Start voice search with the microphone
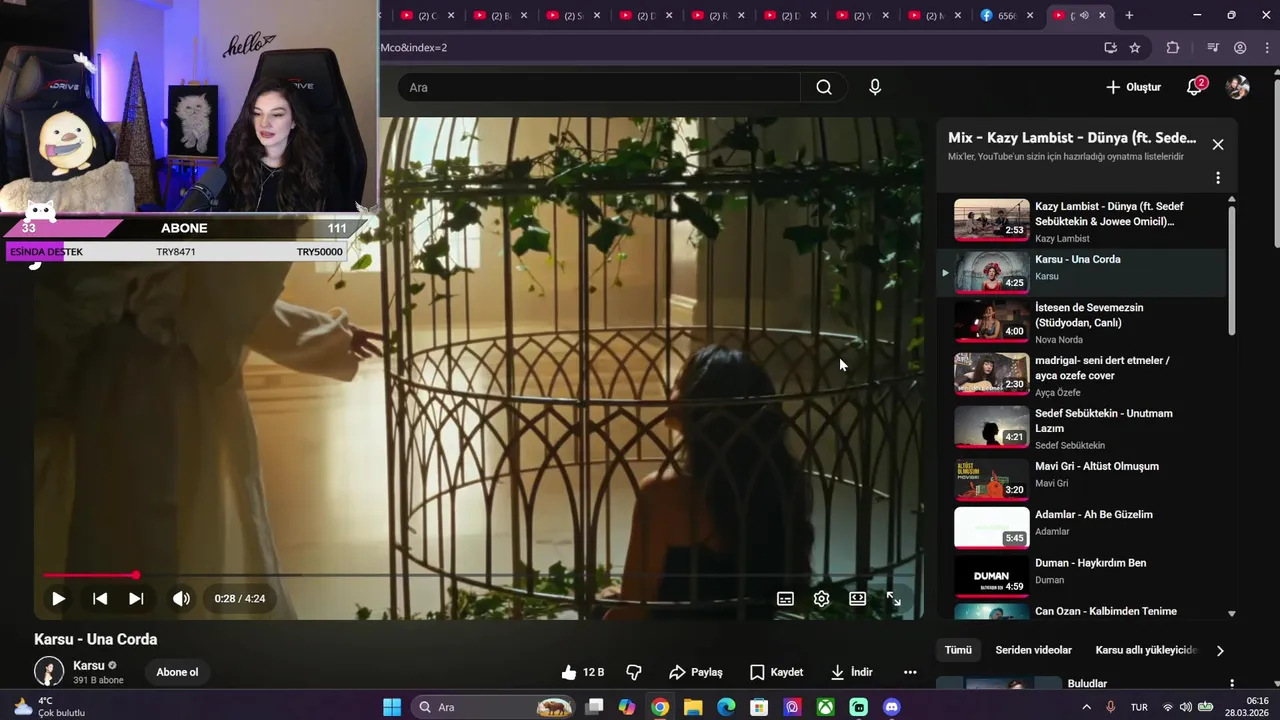Screen dimensions: 1280x720 coord(875,87)
